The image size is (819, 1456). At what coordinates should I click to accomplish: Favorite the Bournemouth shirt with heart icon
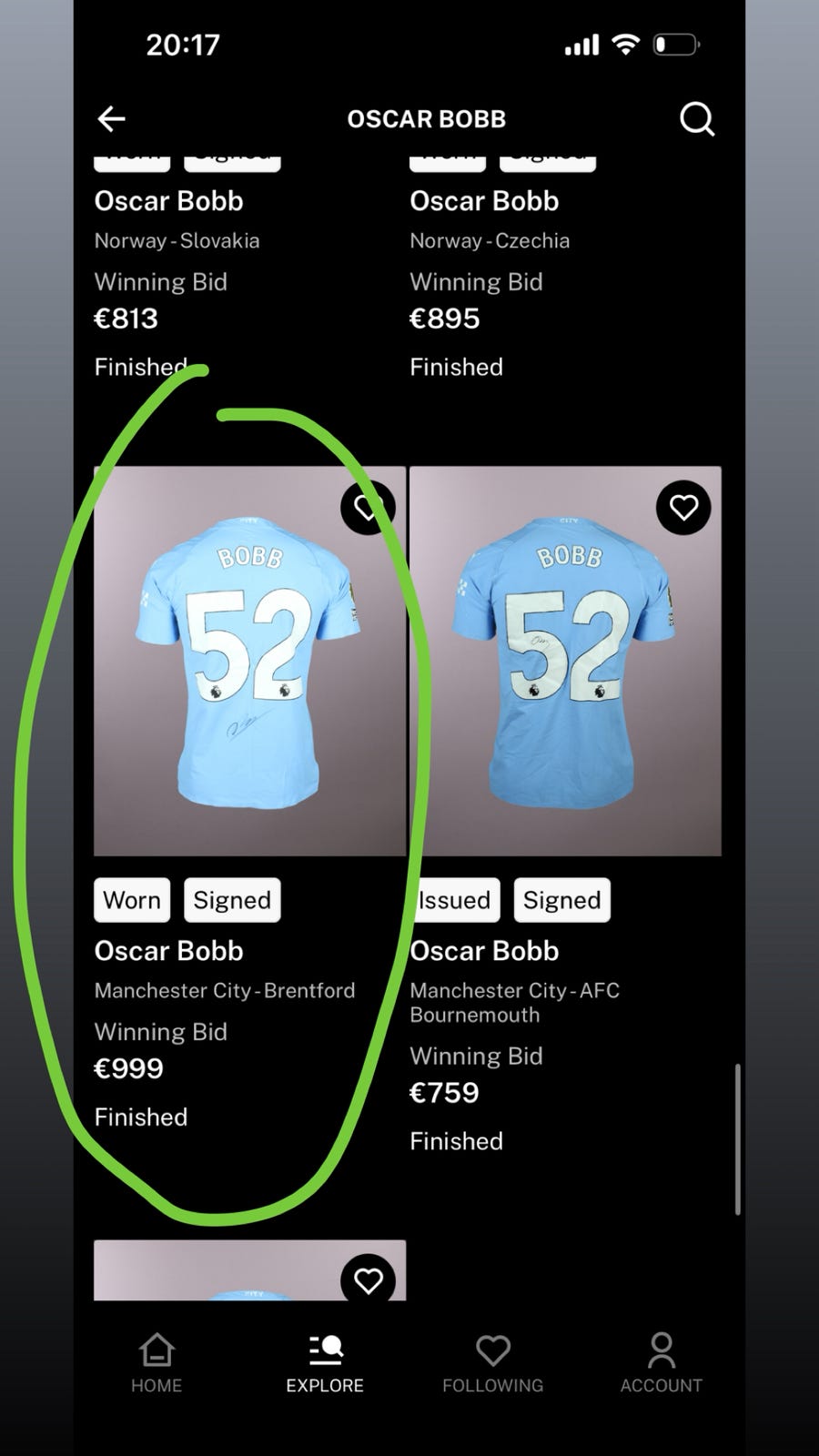(683, 507)
